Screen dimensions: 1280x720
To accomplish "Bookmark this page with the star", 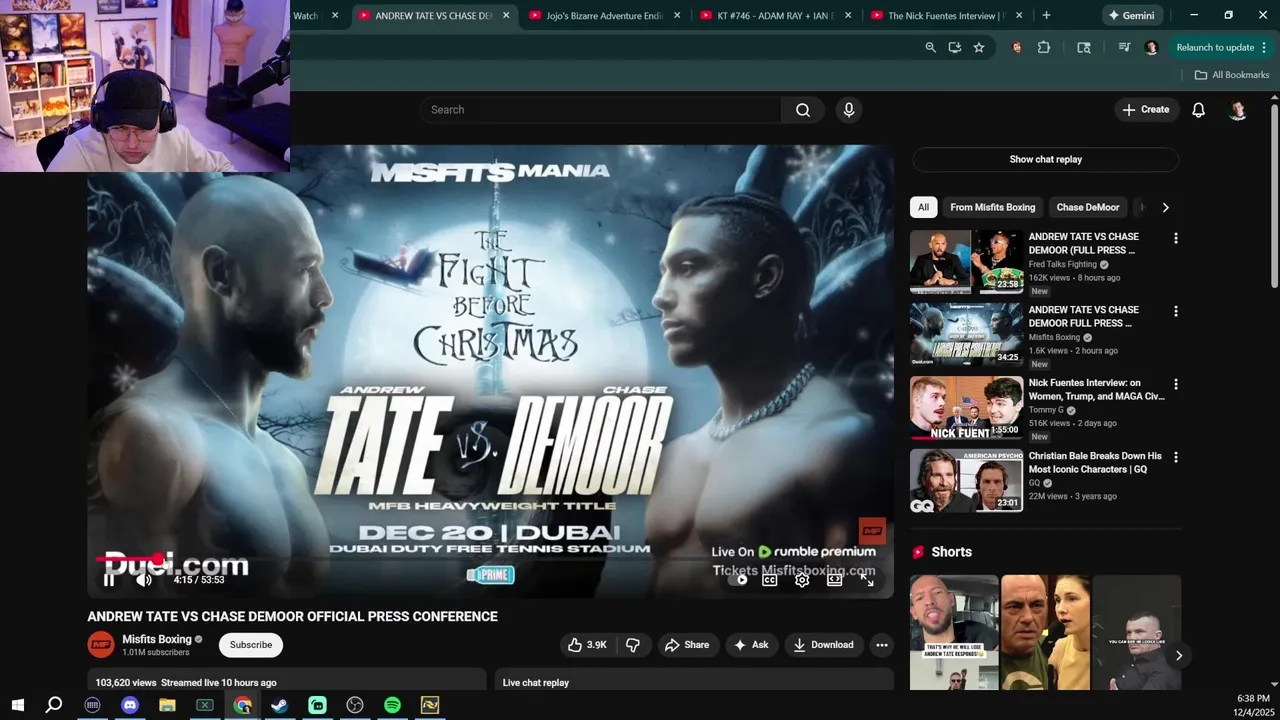I will [979, 47].
